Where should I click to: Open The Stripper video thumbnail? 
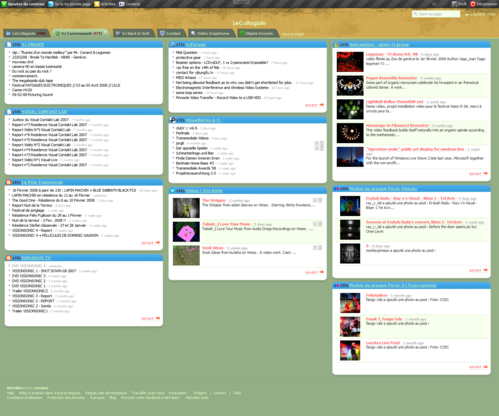186,208
